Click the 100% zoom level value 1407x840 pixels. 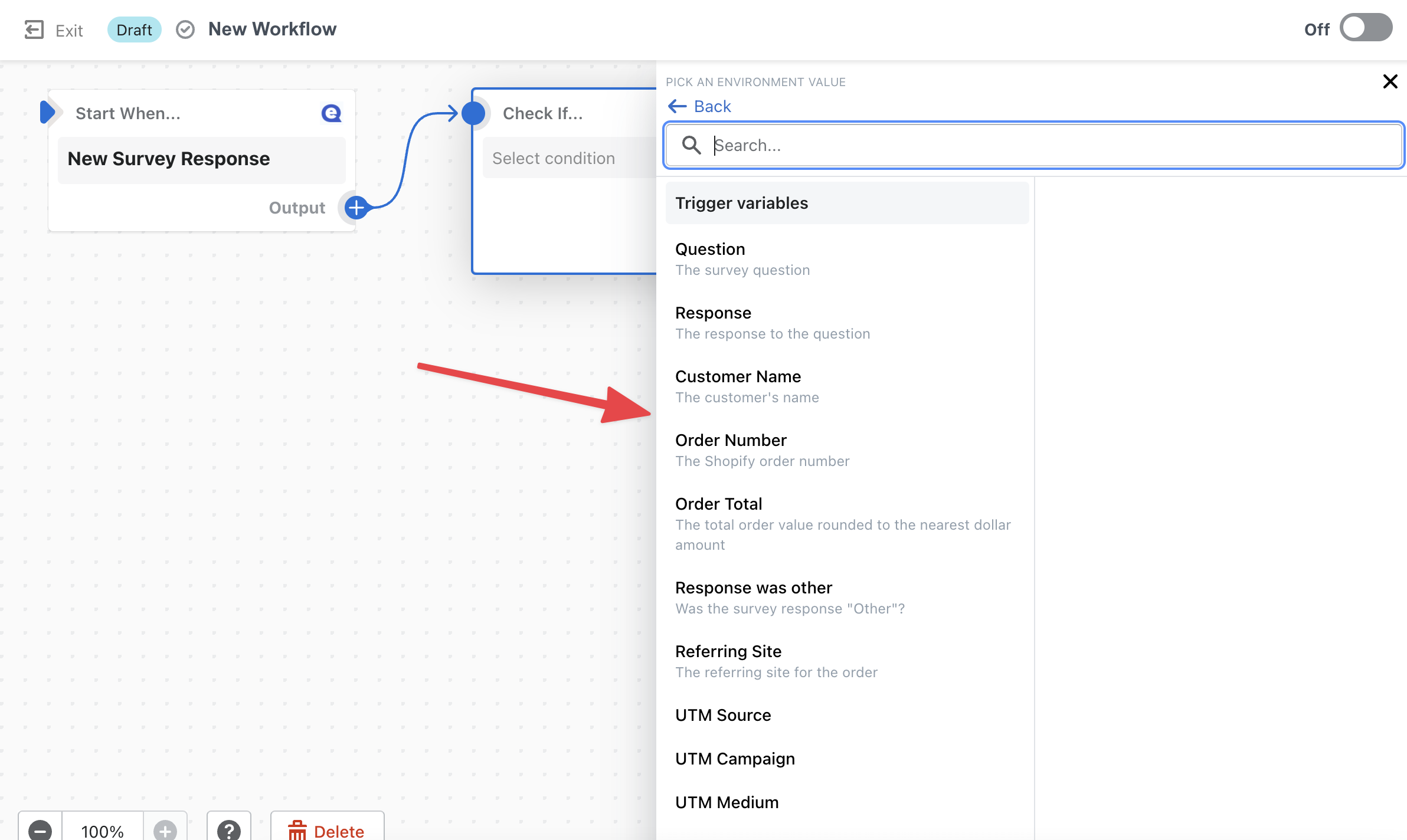(x=102, y=831)
